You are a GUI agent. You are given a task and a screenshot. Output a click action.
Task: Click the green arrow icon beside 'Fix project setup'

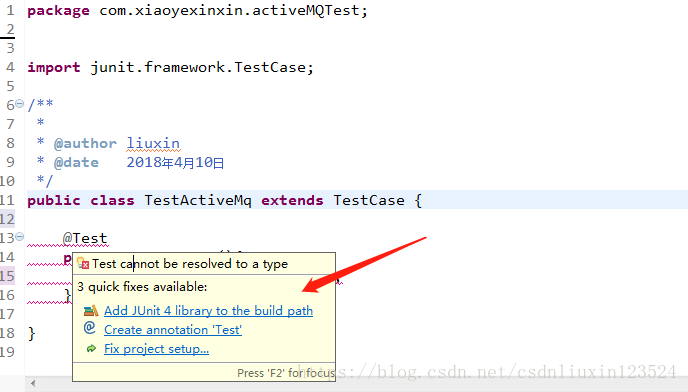click(x=91, y=349)
